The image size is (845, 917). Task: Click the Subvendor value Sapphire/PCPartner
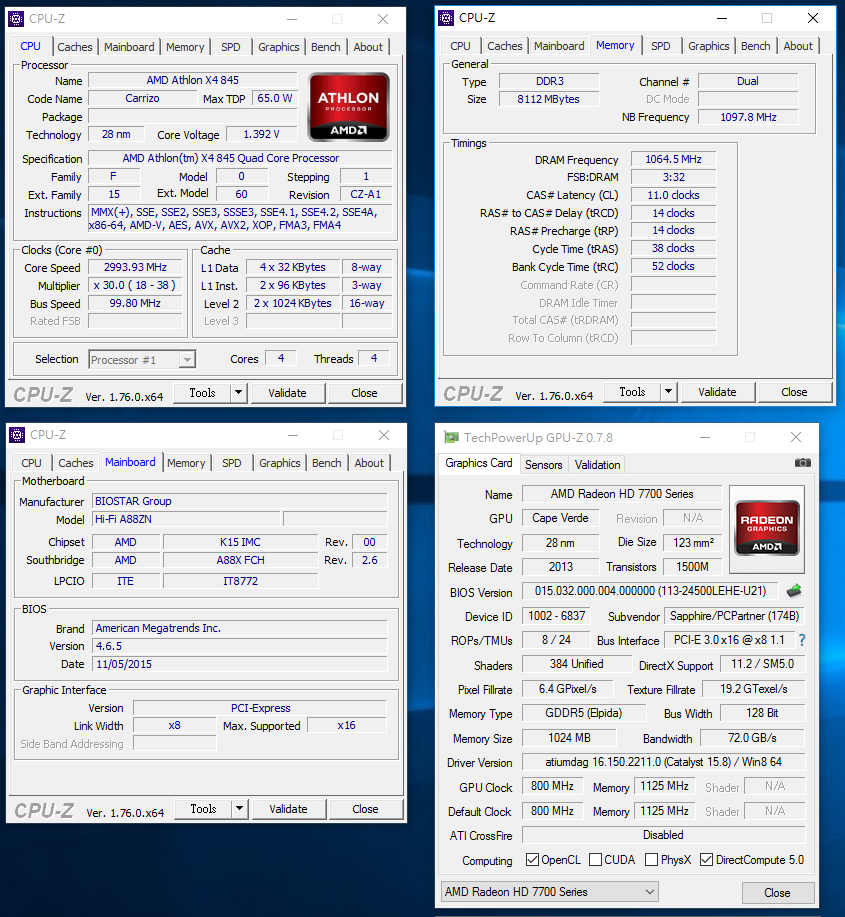[734, 616]
